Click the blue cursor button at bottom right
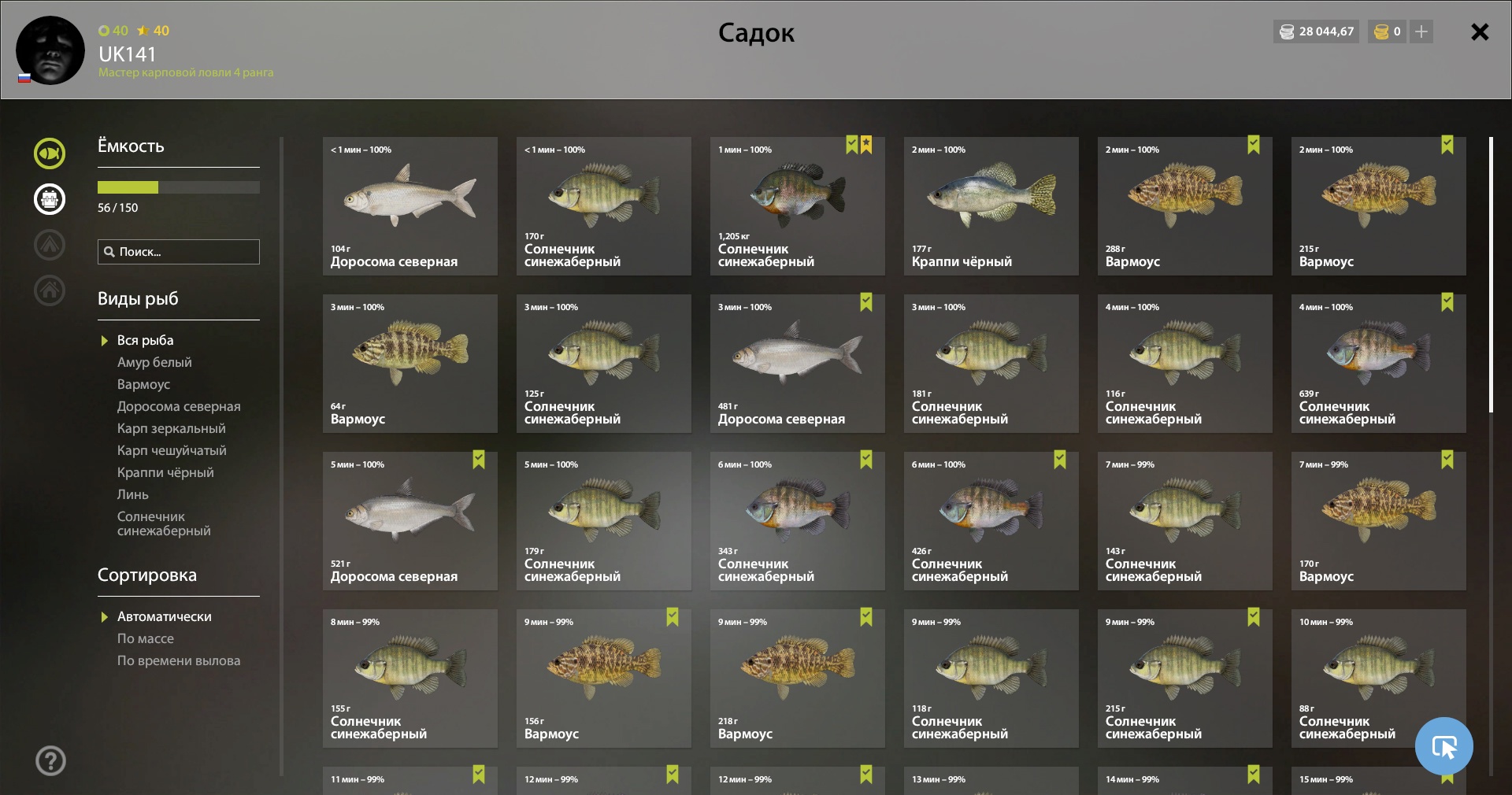This screenshot has width=1512, height=795. 1444,746
